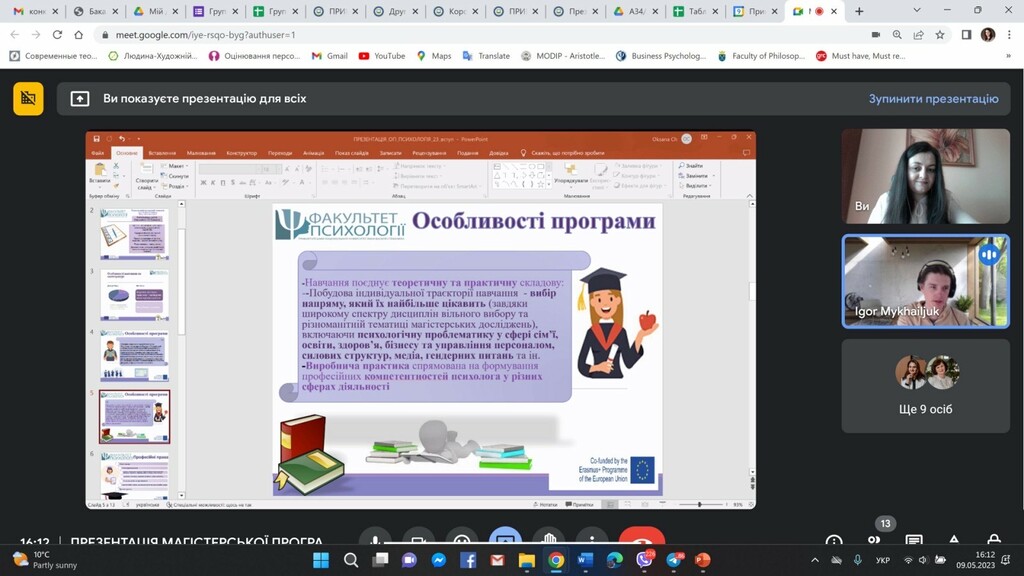Viewport: 1024px width, 576px height.
Task: Show hidden system tray icons
Action: pyautogui.click(x=814, y=560)
